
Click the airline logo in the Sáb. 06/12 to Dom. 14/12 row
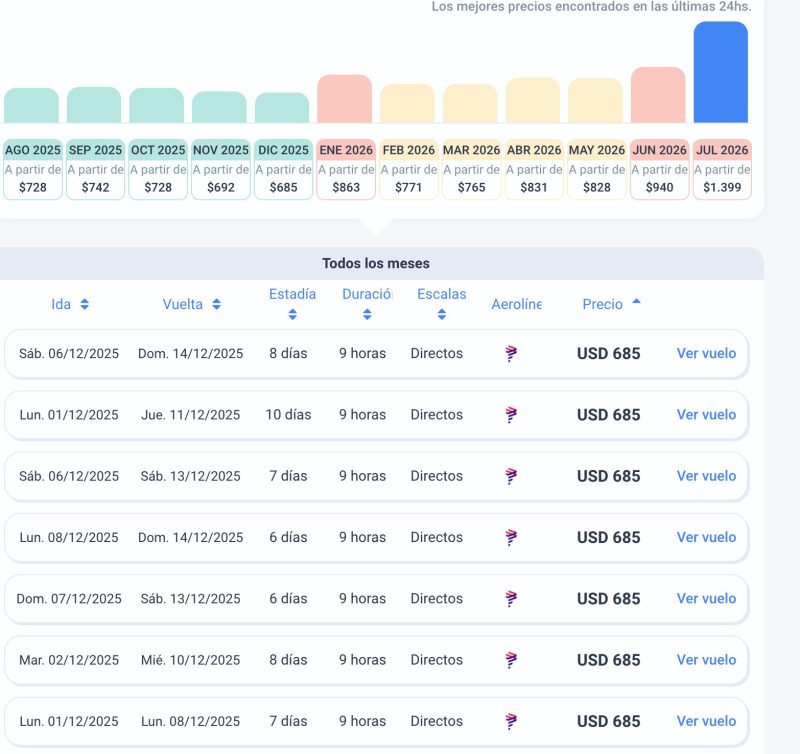click(x=511, y=353)
